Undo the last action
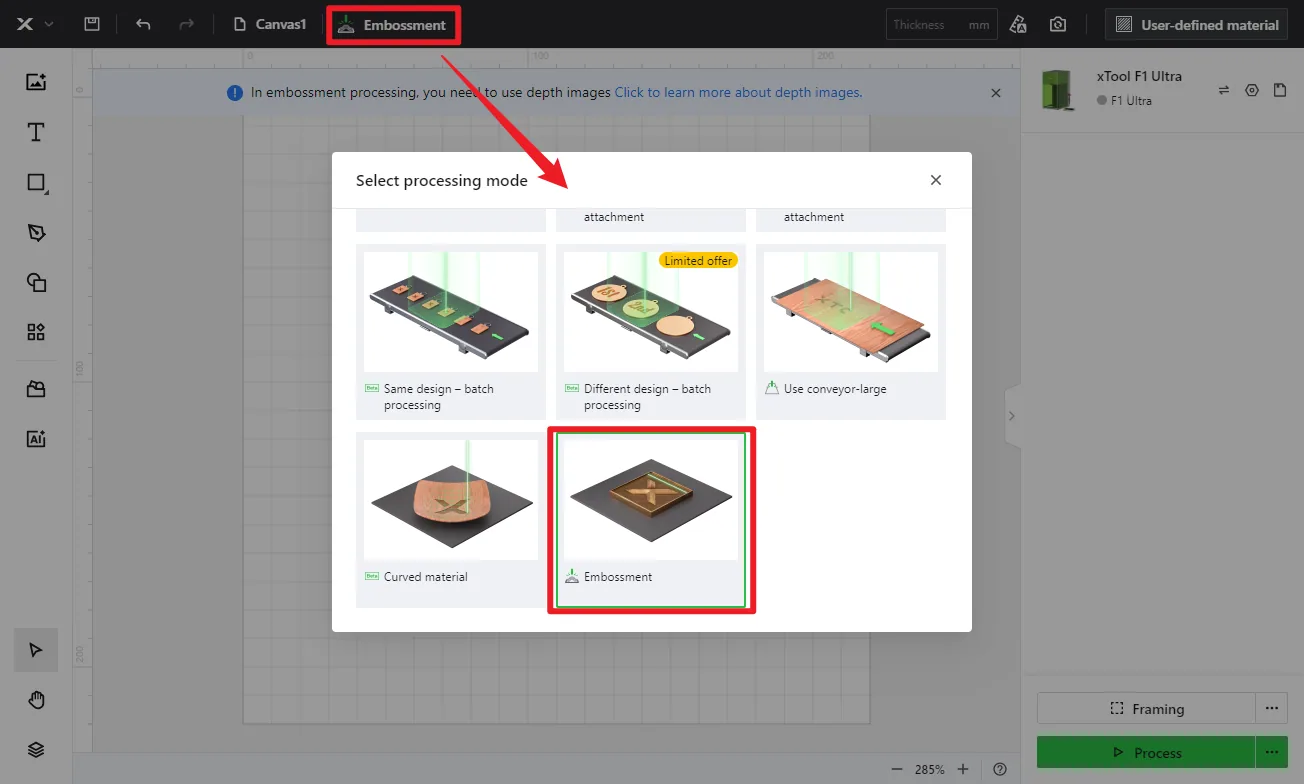The image size is (1304, 784). 143,24
